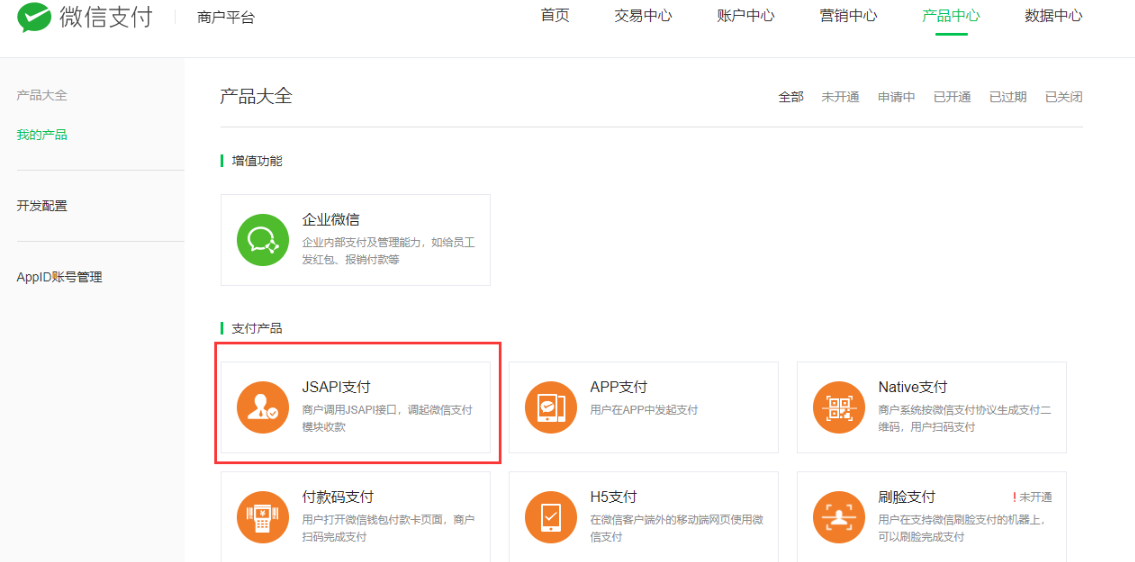The height and width of the screenshot is (562, 1135).
Task: Open the 企业微信 product title
Action: (x=331, y=220)
